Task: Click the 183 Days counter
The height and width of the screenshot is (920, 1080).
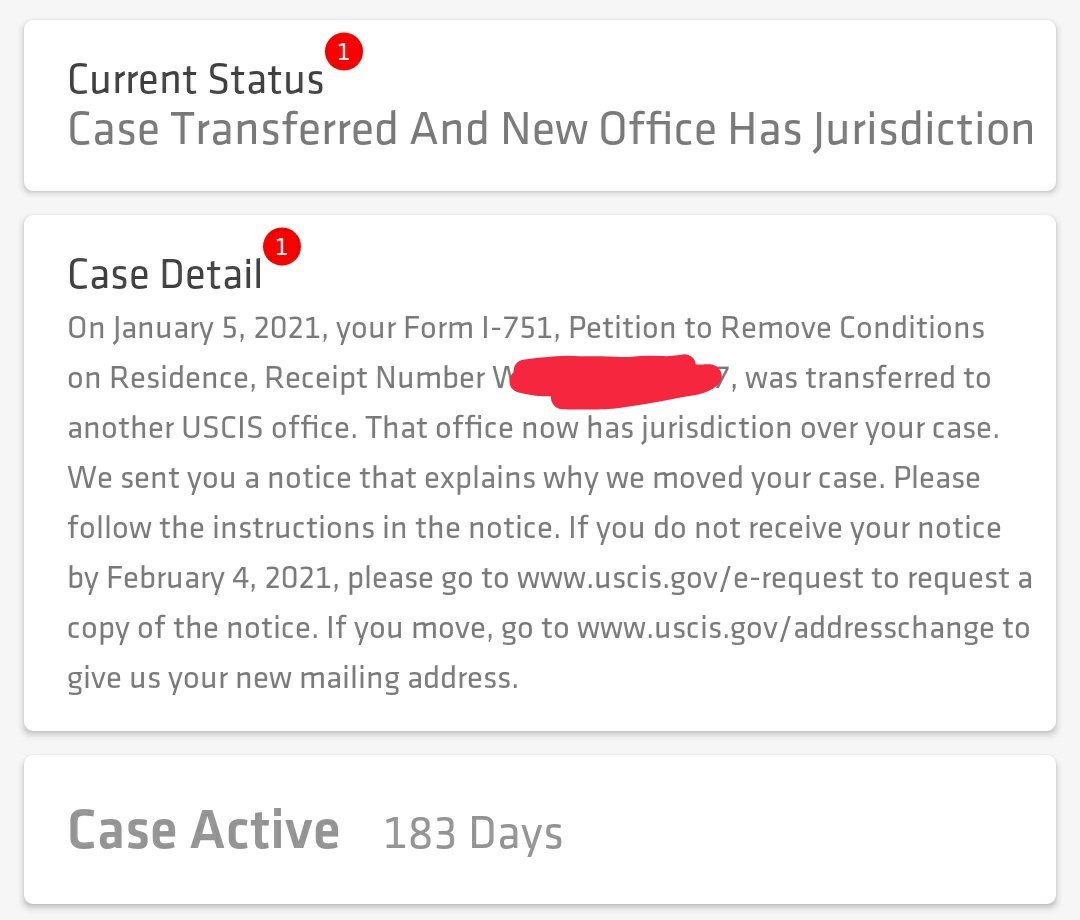Action: pyautogui.click(x=472, y=833)
